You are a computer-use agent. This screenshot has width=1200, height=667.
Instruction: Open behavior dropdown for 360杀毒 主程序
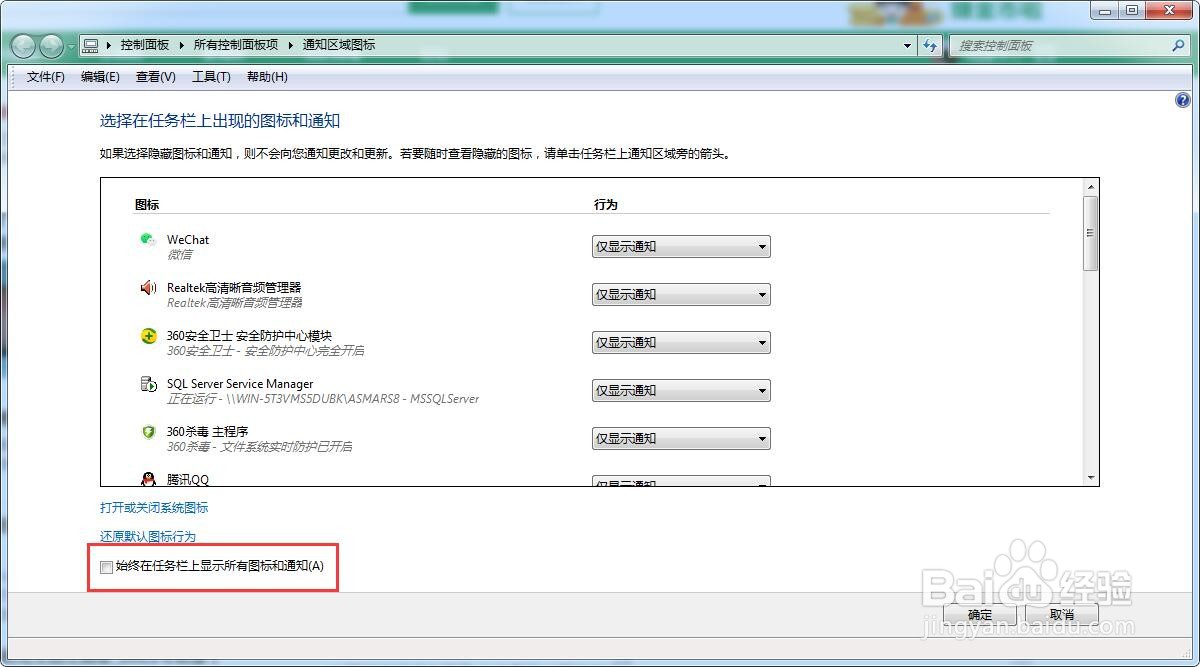click(x=681, y=438)
